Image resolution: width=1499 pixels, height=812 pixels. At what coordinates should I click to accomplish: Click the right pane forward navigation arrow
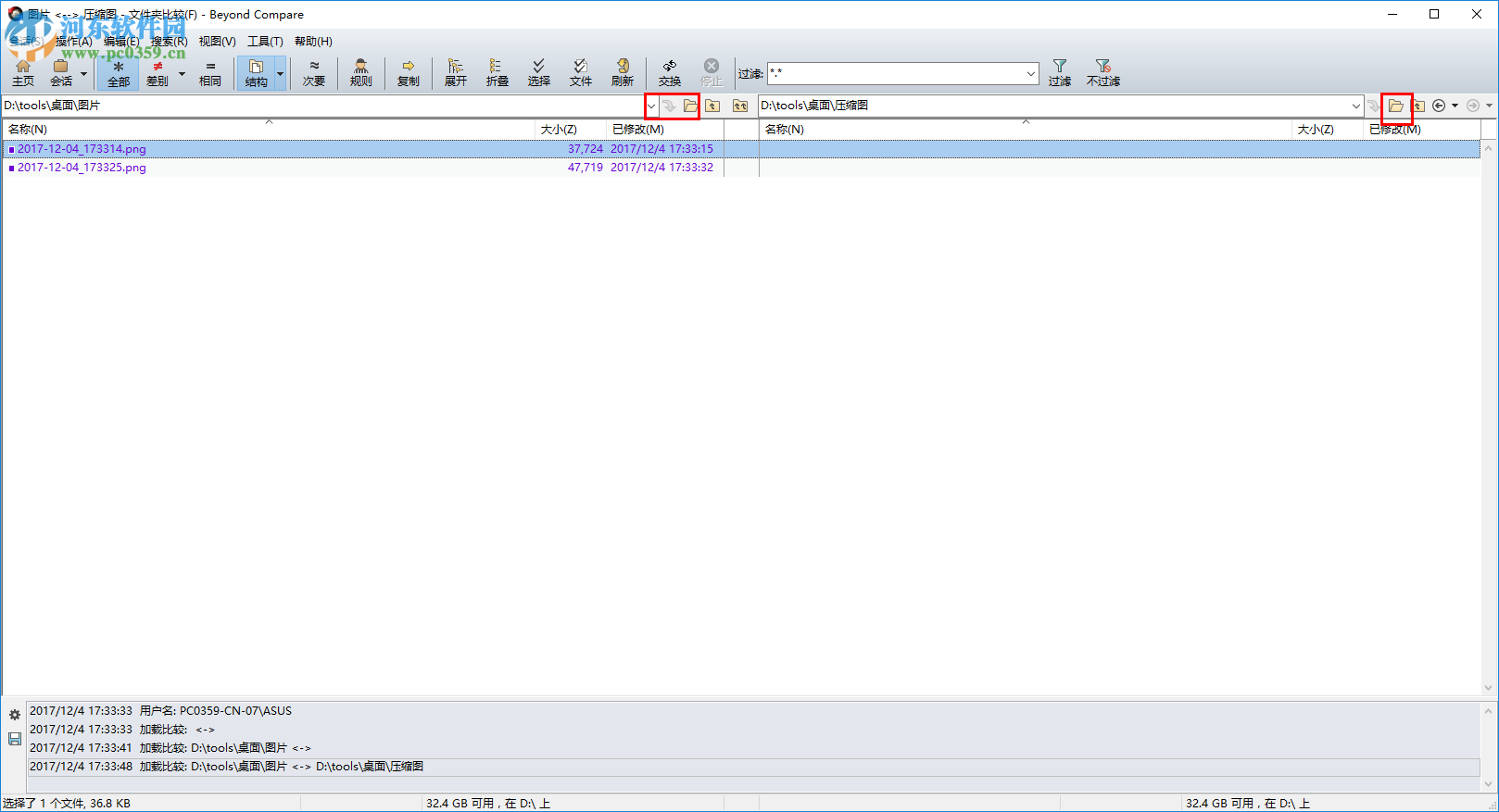click(1472, 106)
